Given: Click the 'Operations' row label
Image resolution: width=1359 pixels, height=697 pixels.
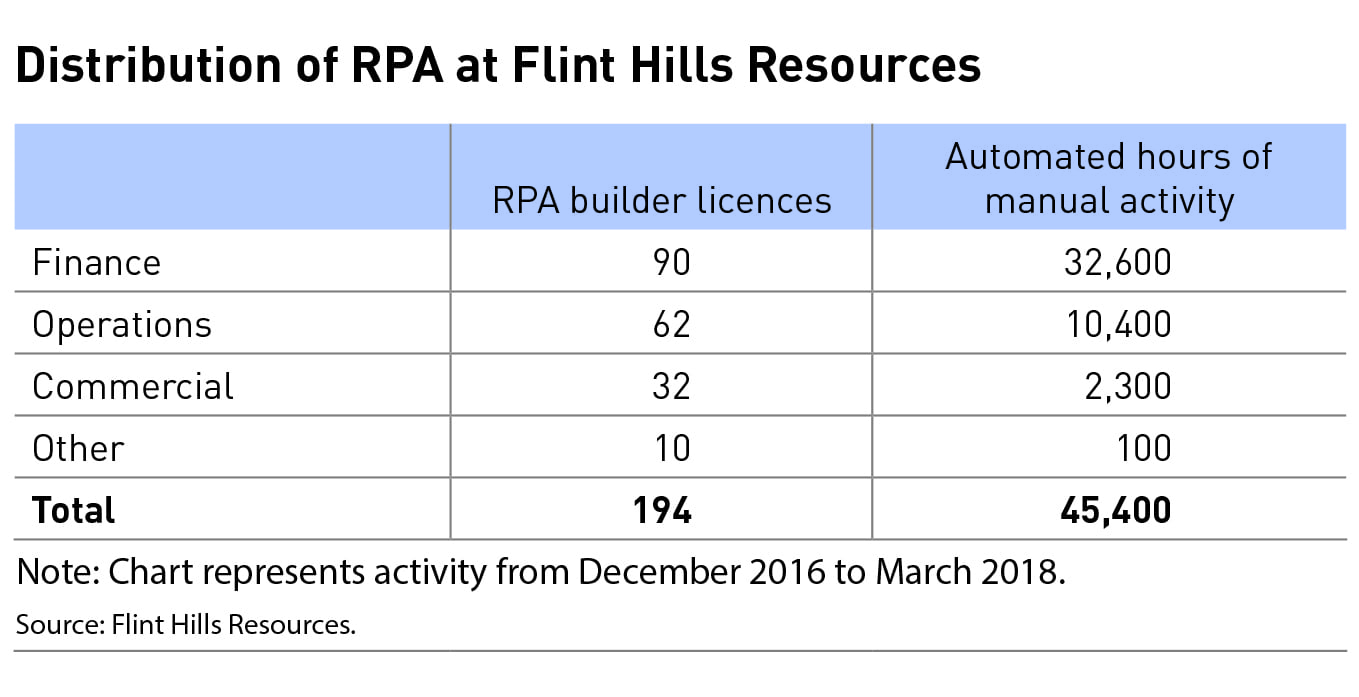Looking at the screenshot, I should pyautogui.click(x=122, y=325).
